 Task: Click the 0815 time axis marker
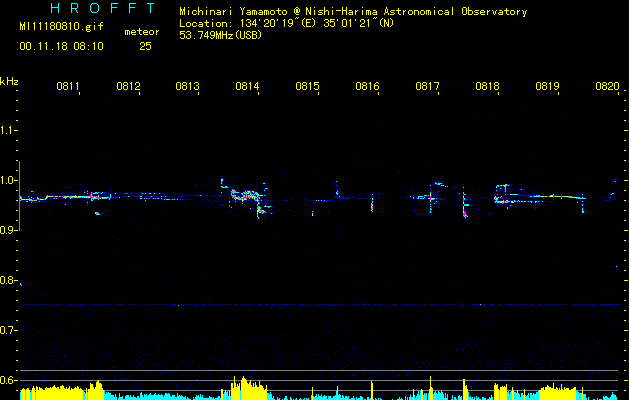click(x=307, y=86)
